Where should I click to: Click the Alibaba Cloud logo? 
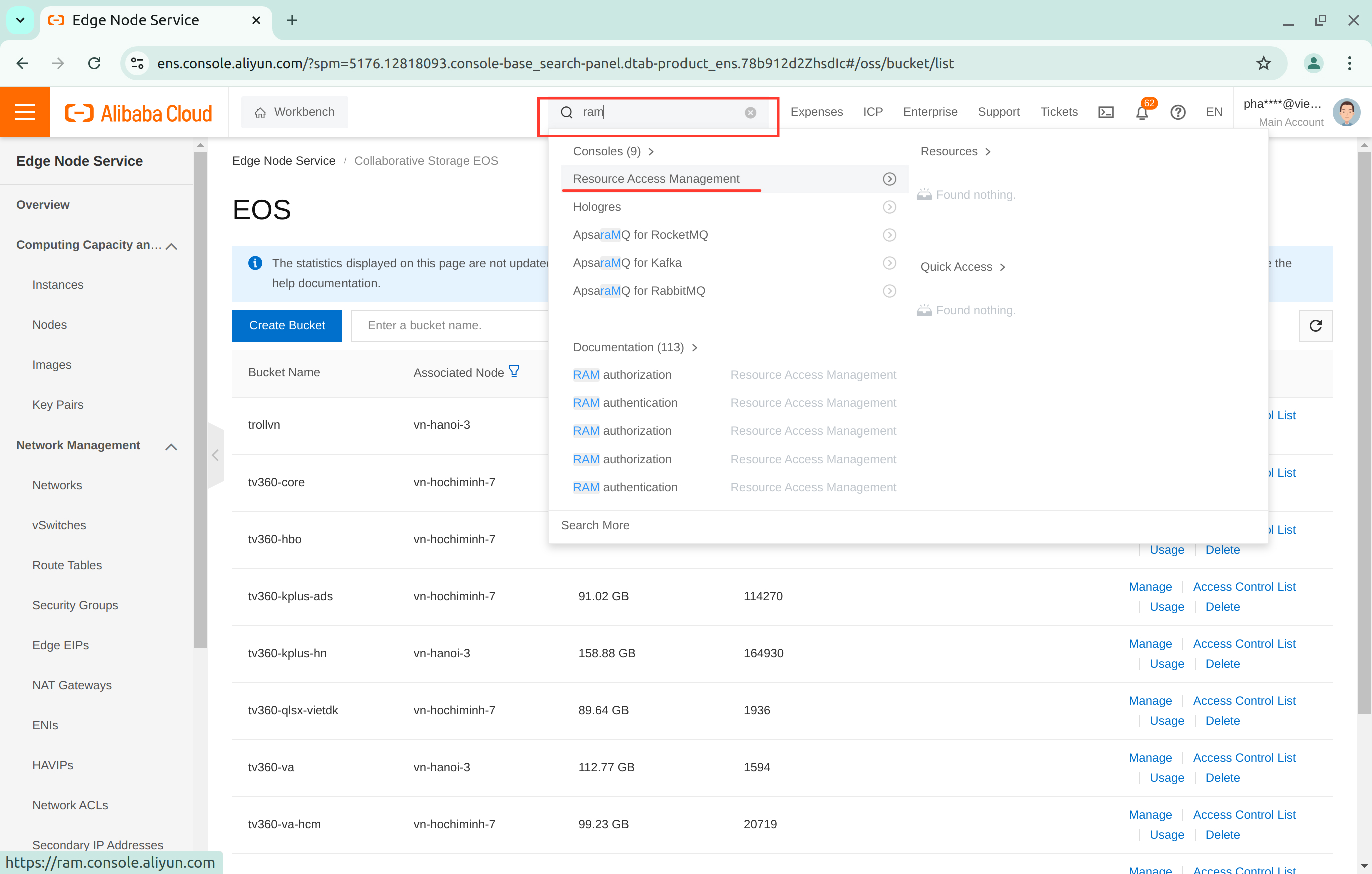click(138, 113)
